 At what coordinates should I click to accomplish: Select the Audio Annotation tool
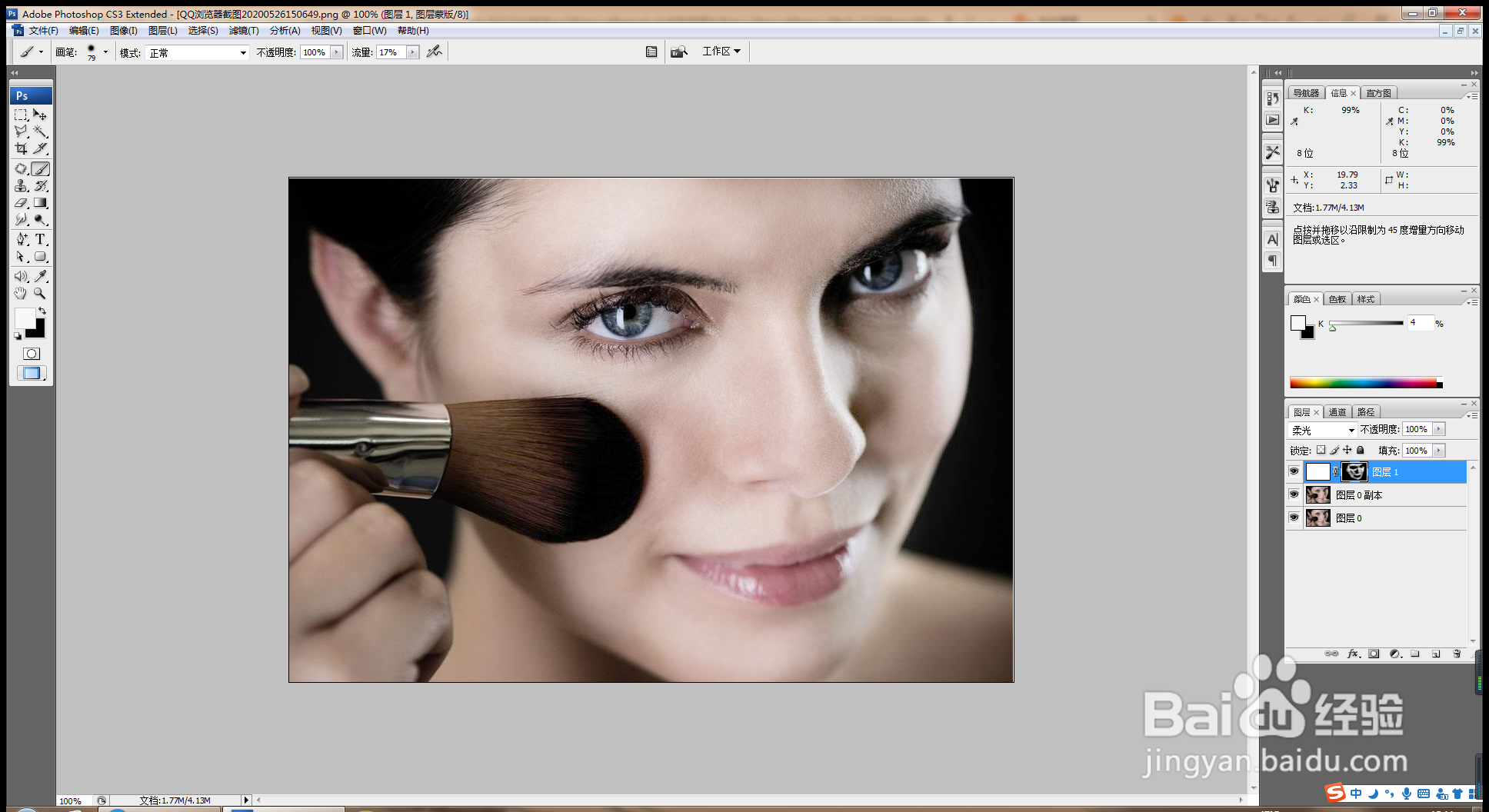tap(22, 276)
